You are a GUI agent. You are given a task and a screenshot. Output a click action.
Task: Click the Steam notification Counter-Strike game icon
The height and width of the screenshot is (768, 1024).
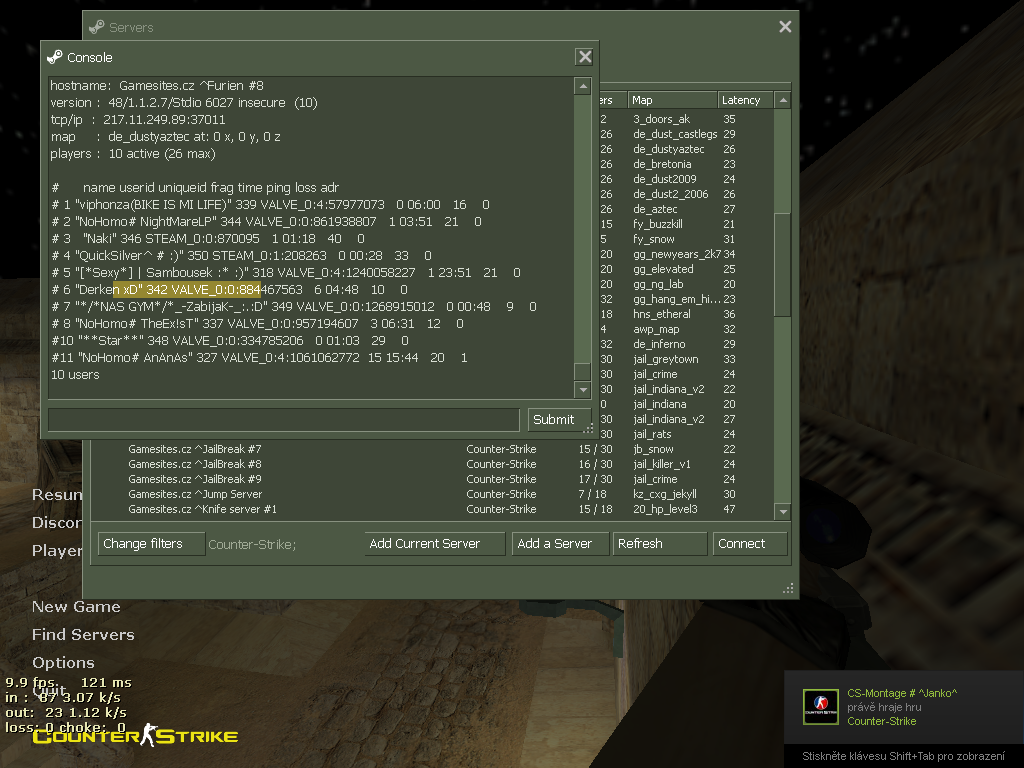pyautogui.click(x=821, y=707)
